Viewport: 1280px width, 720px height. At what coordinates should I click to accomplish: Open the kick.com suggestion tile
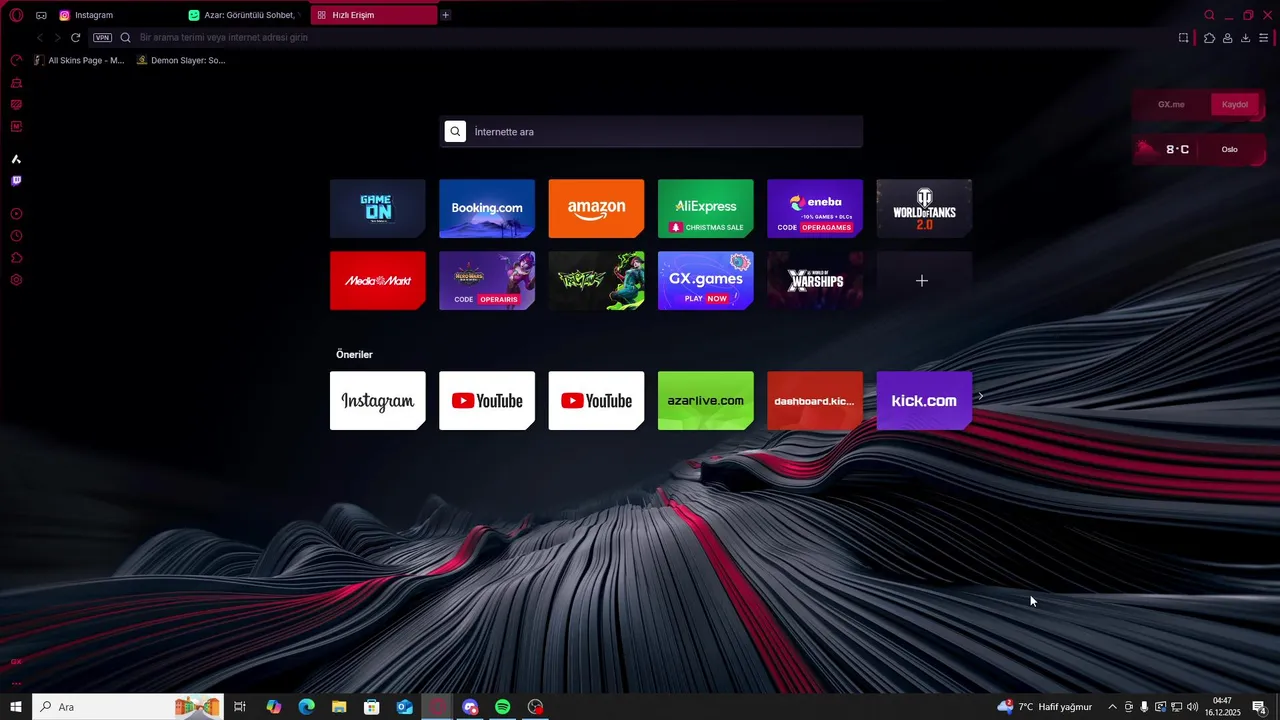pos(924,400)
